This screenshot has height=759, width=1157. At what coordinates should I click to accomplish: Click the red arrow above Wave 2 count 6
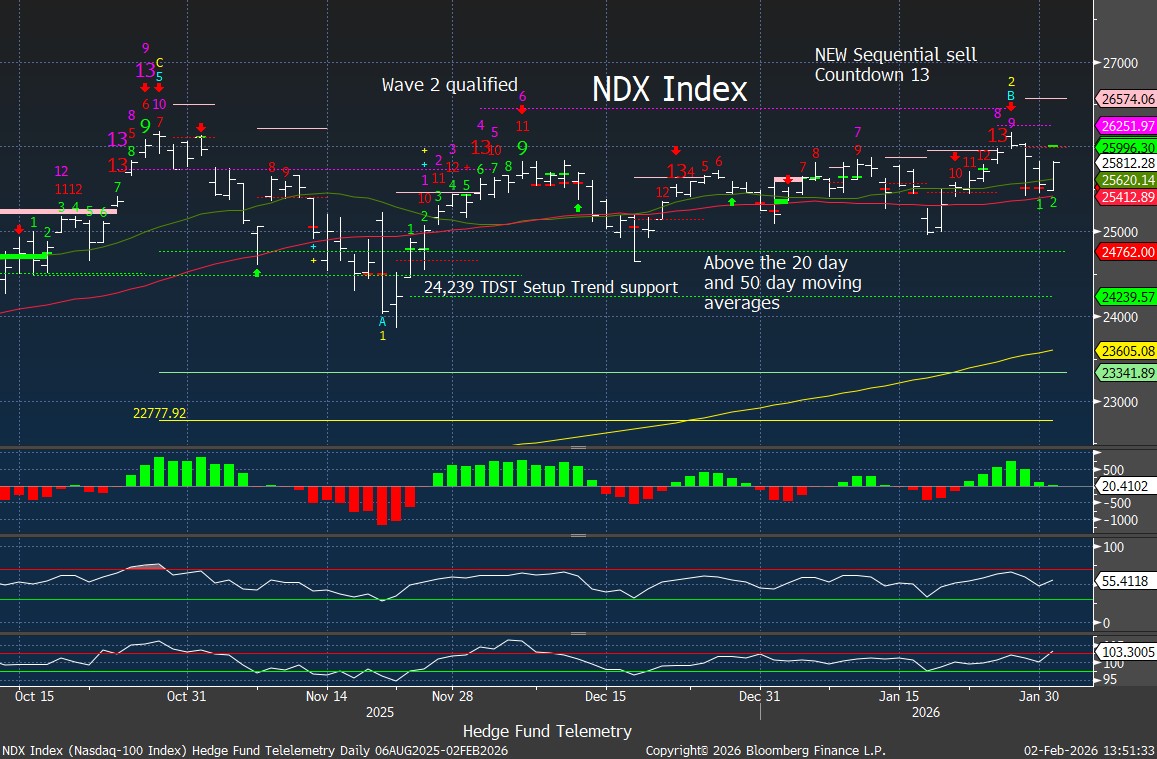[x=522, y=109]
